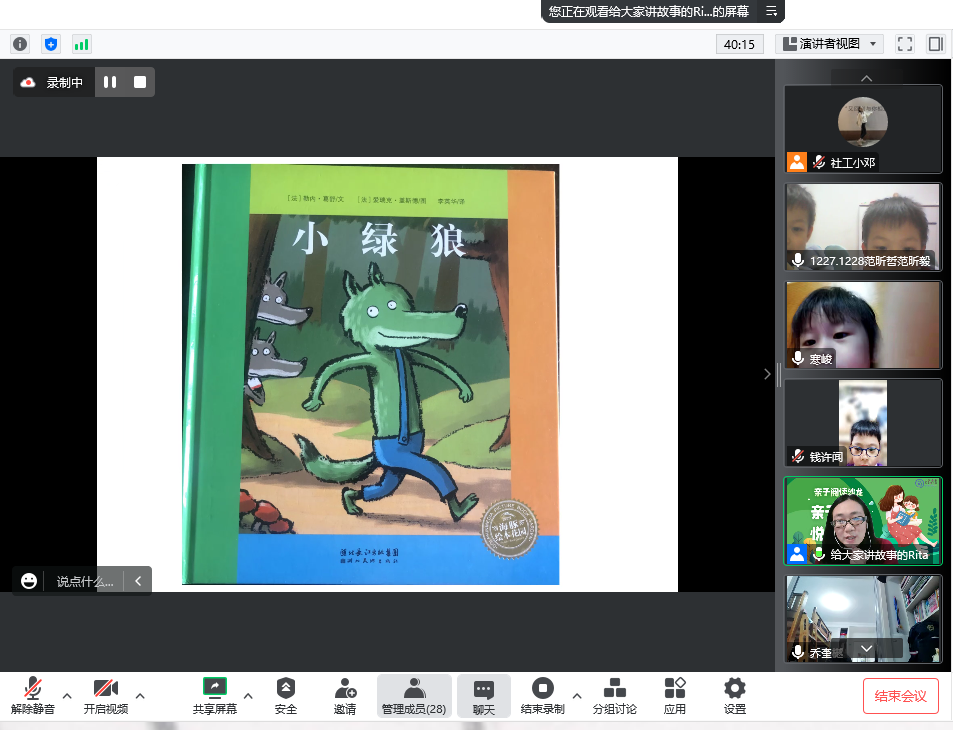Image resolution: width=953 pixels, height=730 pixels.
Task: Open 分组讨论 breakout rooms
Action: [x=614, y=695]
